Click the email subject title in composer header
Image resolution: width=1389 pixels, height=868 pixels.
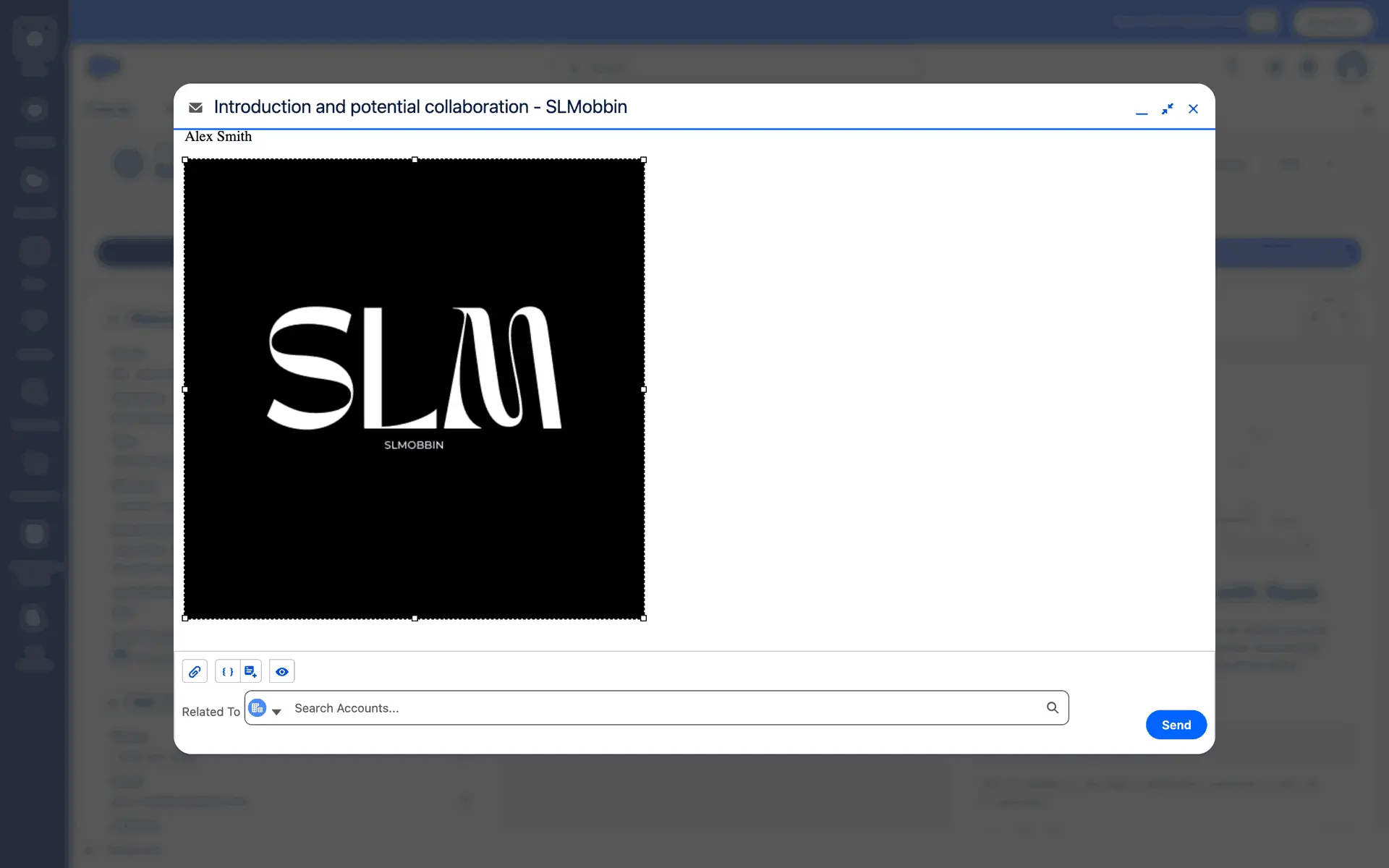[420, 107]
